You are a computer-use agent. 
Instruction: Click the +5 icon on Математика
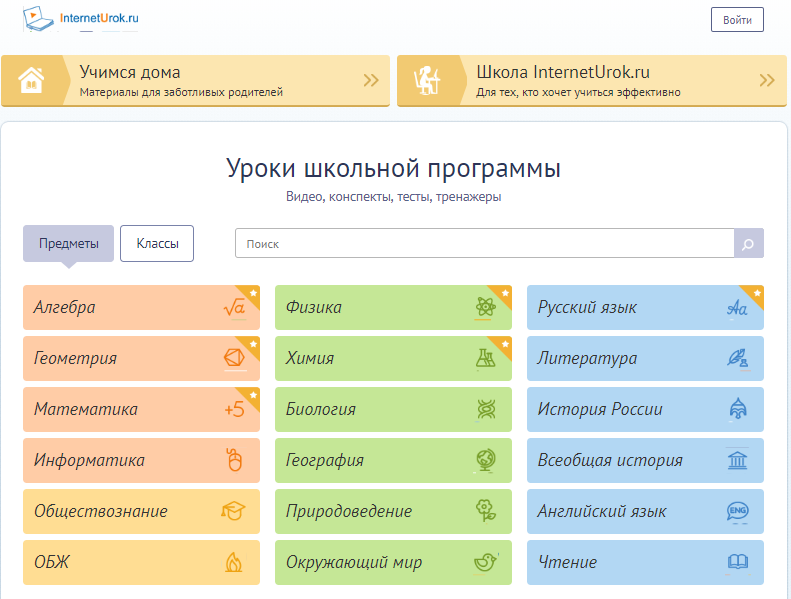click(235, 409)
